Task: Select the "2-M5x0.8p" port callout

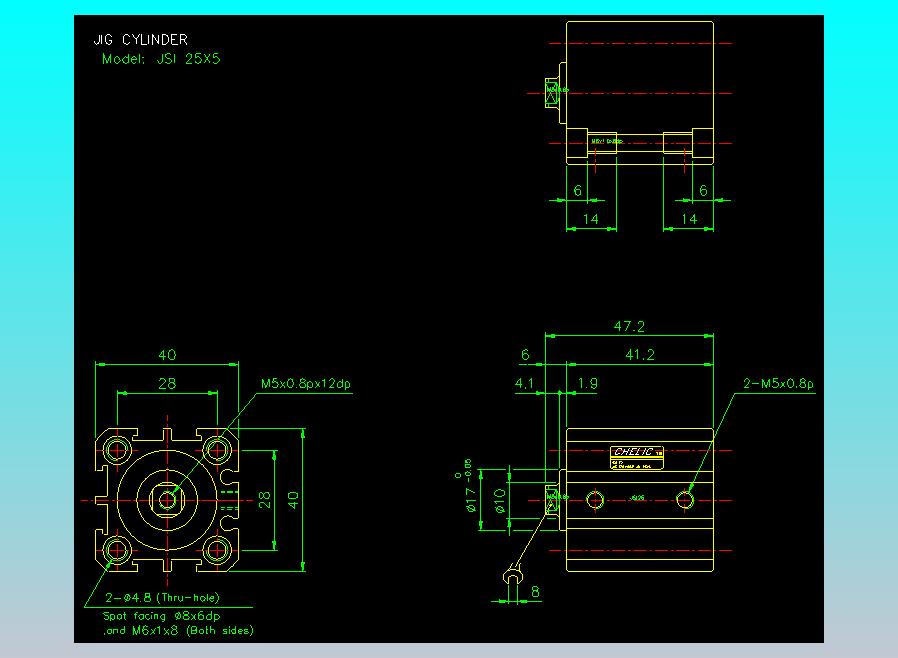Action: tap(778, 383)
